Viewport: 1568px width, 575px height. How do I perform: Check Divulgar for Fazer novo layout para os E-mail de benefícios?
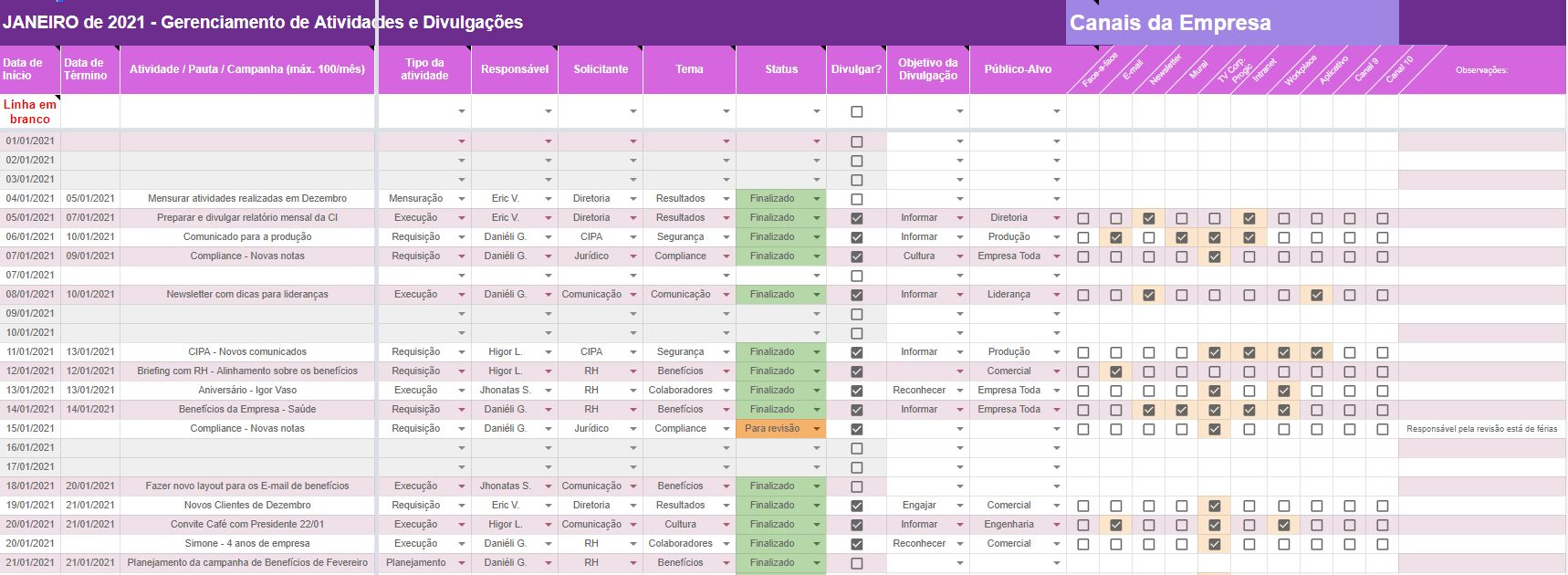pyautogui.click(x=856, y=486)
